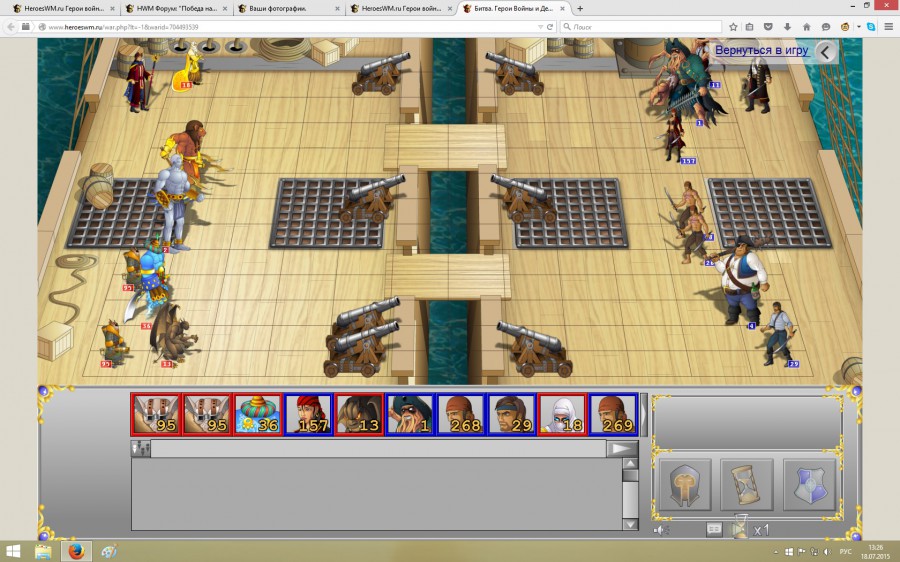Click the chat log scroll up arrow

point(630,464)
